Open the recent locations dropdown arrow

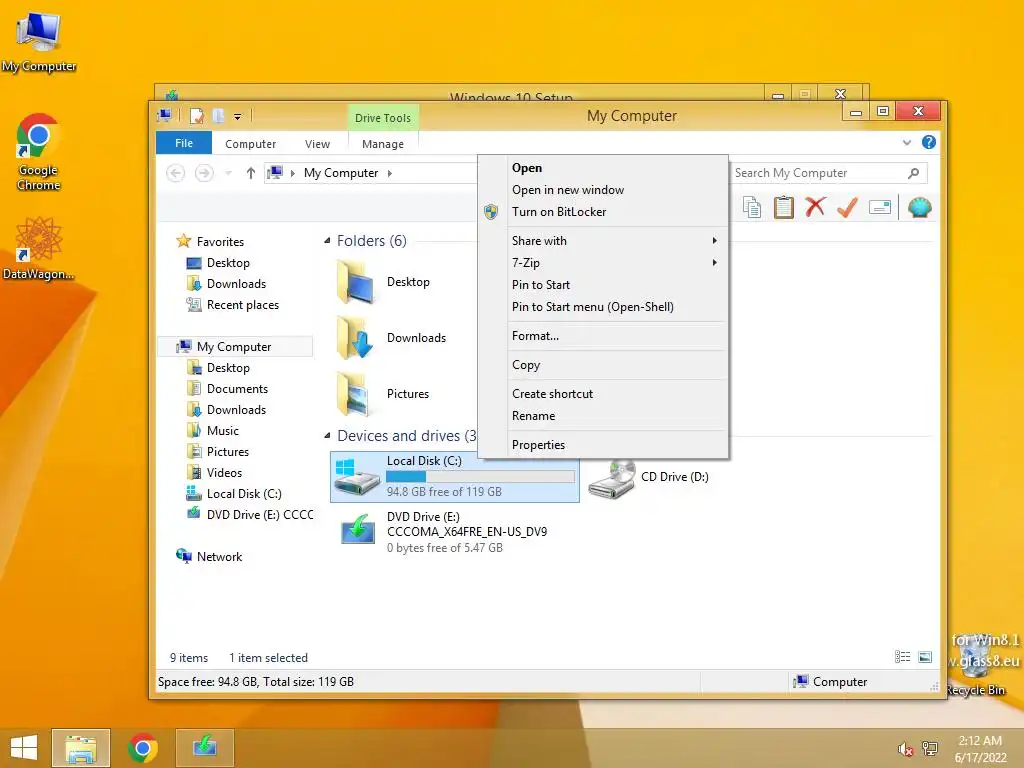228,173
